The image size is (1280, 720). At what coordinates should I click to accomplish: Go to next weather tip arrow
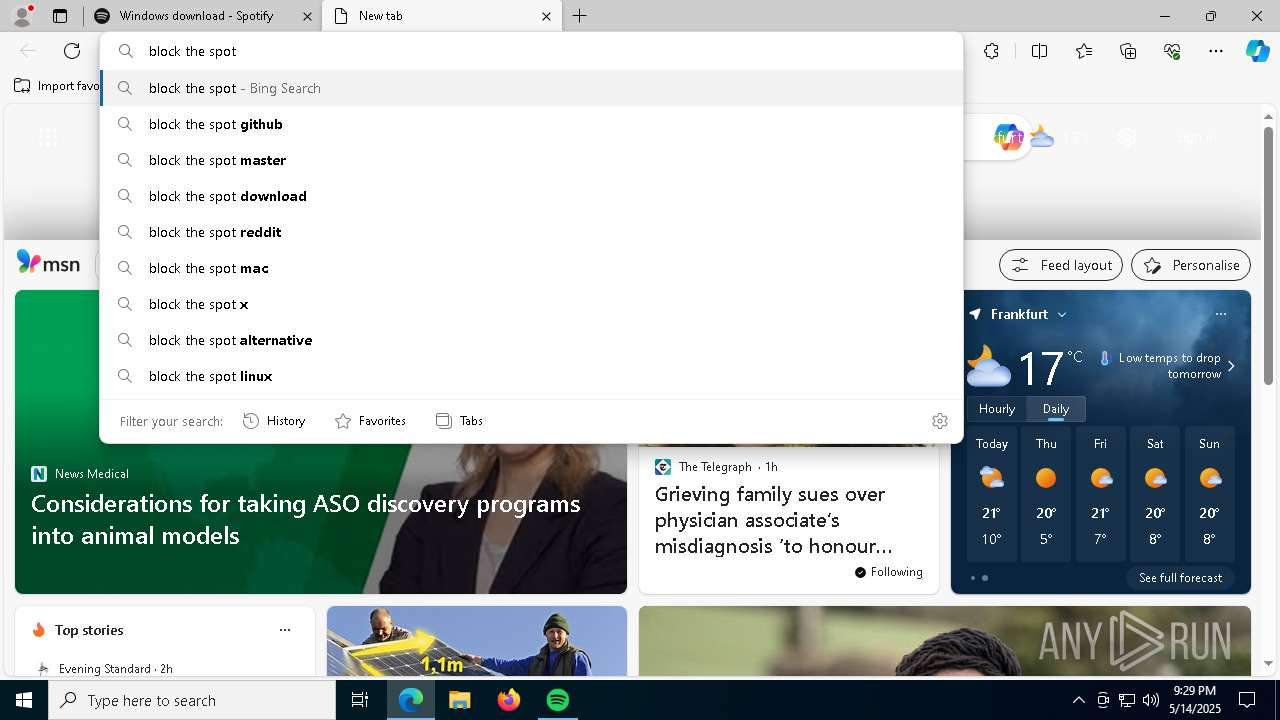(1231, 366)
